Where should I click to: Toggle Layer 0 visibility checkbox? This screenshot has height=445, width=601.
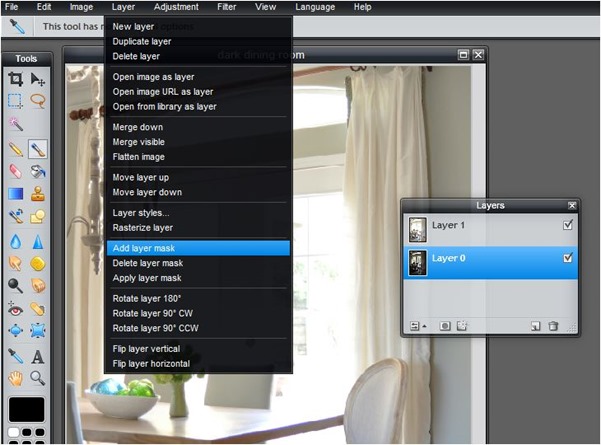pyautogui.click(x=568, y=258)
